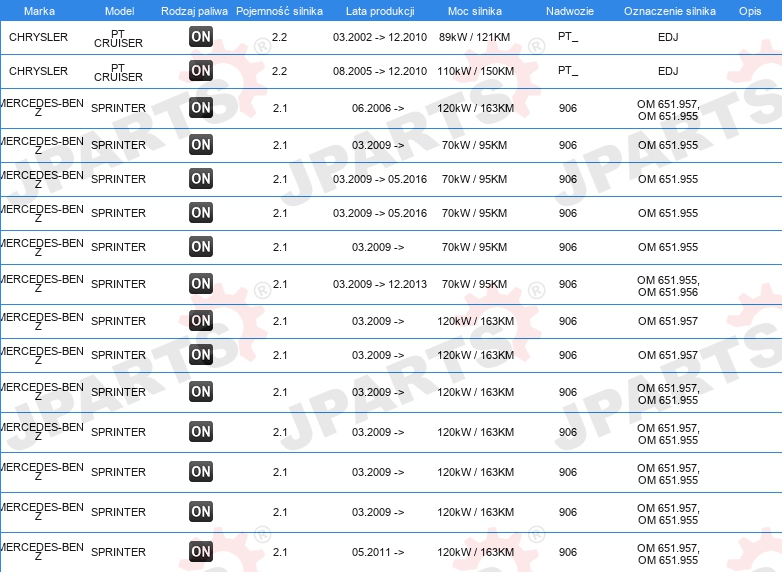Select 2.1 capacity in the 06.2006 row
The image size is (782, 572).
click(x=280, y=108)
